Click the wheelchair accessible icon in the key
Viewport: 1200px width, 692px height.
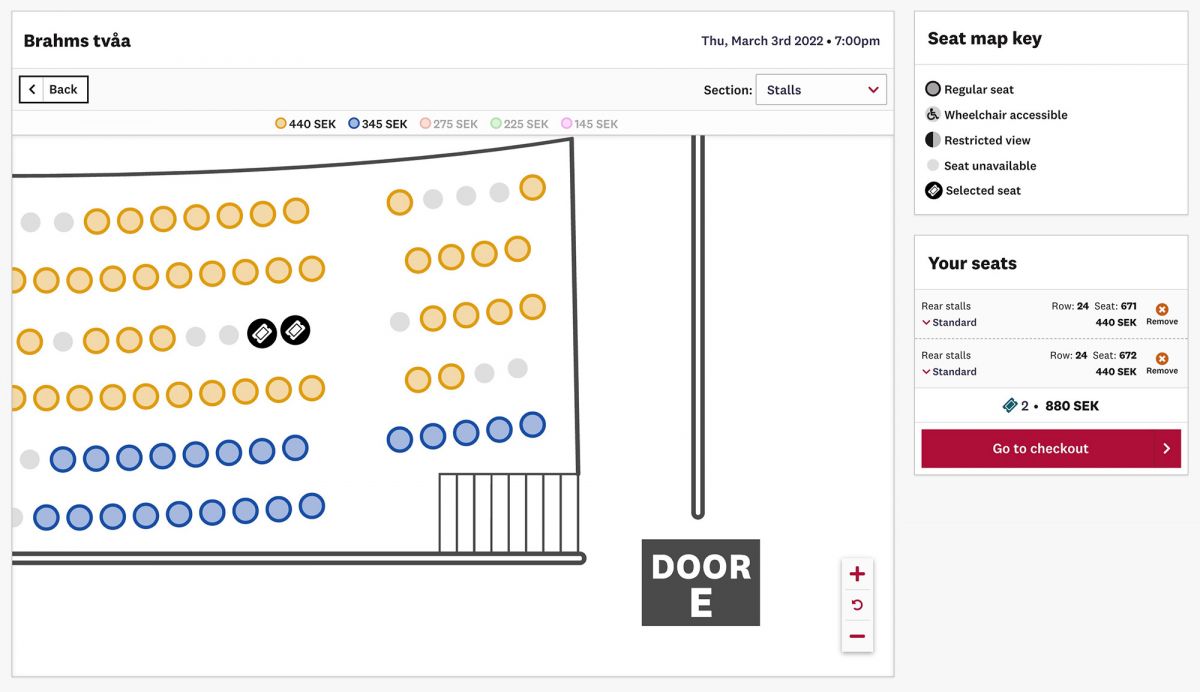(x=931, y=114)
